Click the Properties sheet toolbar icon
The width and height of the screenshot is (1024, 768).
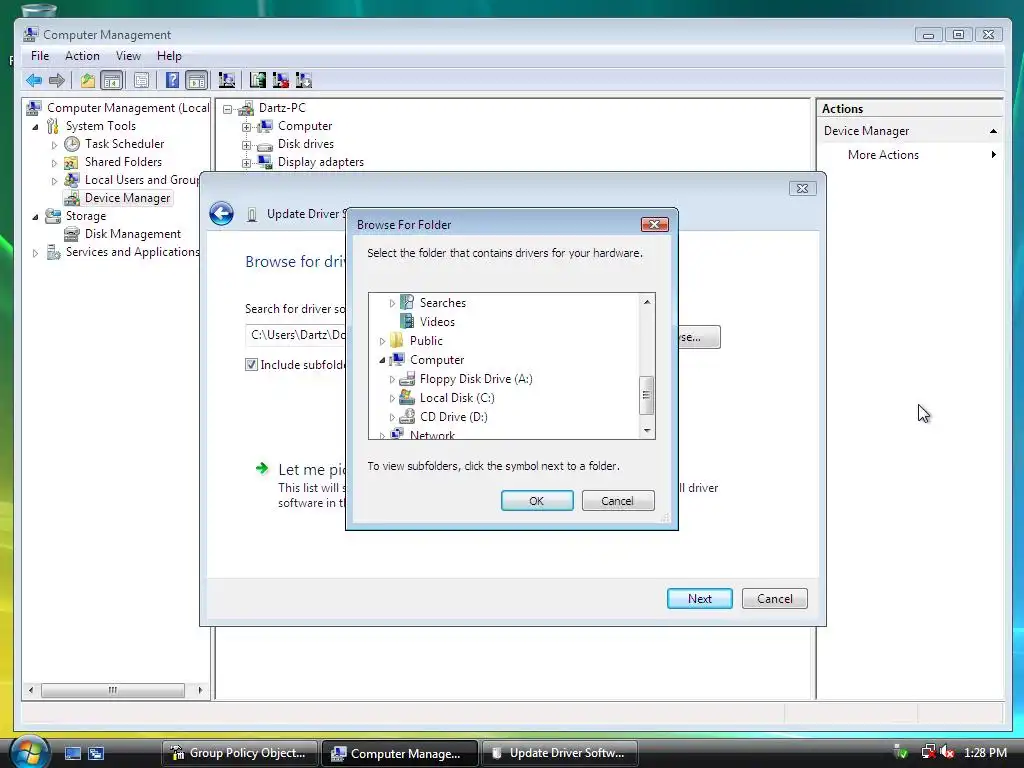tap(141, 80)
